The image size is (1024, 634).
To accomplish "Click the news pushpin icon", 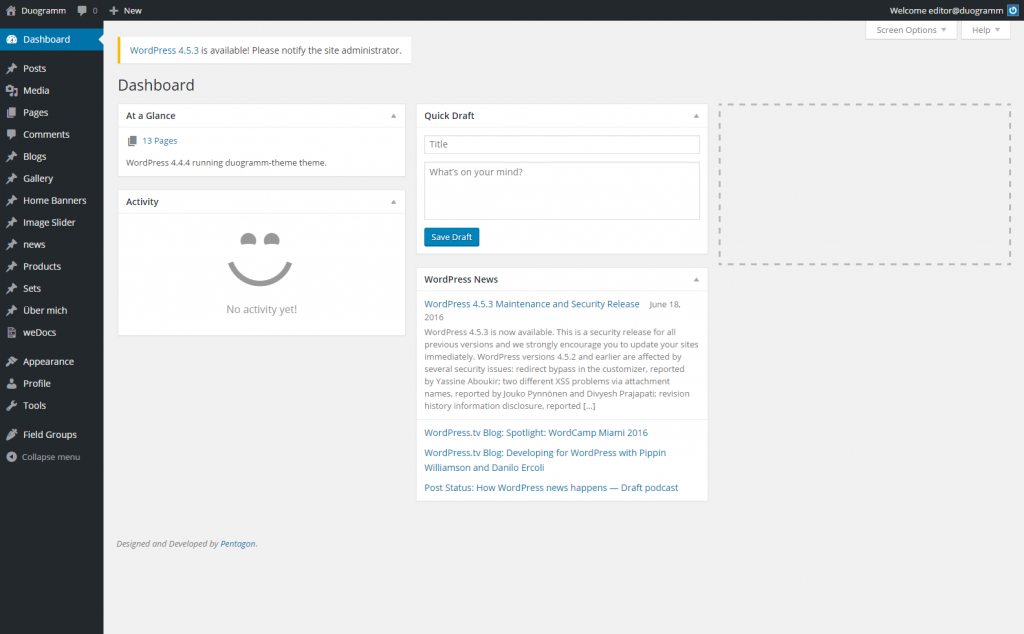I will [11, 245].
